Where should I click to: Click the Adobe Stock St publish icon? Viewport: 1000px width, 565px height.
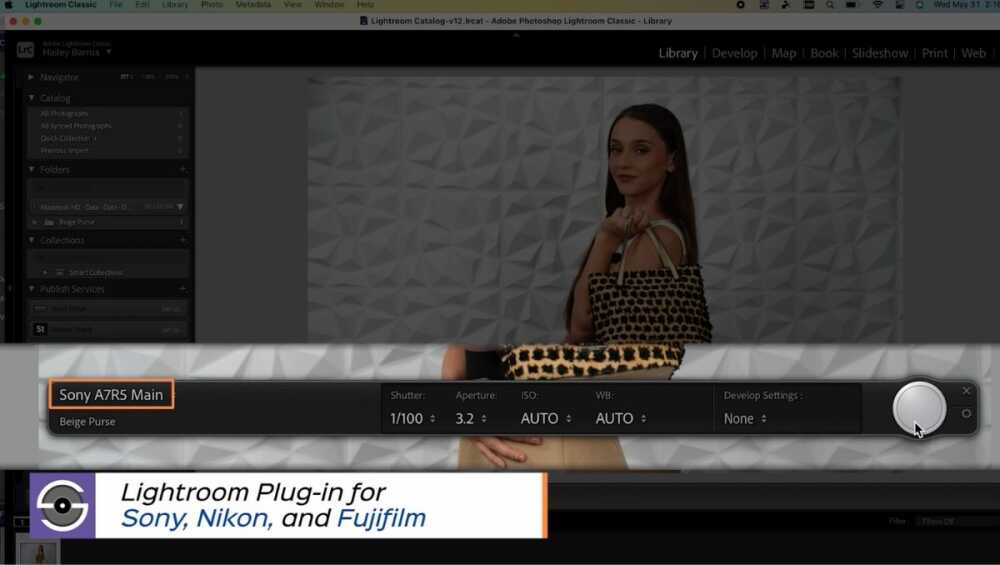pyautogui.click(x=40, y=329)
